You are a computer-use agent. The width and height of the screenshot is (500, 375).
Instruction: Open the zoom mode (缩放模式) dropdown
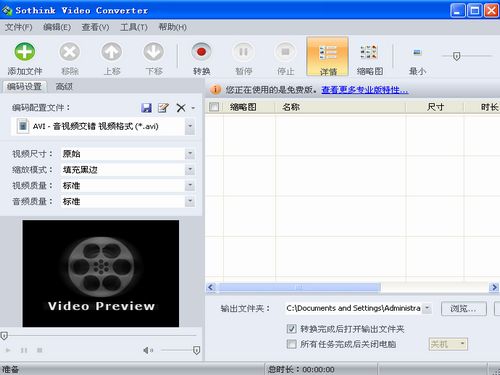pos(190,170)
